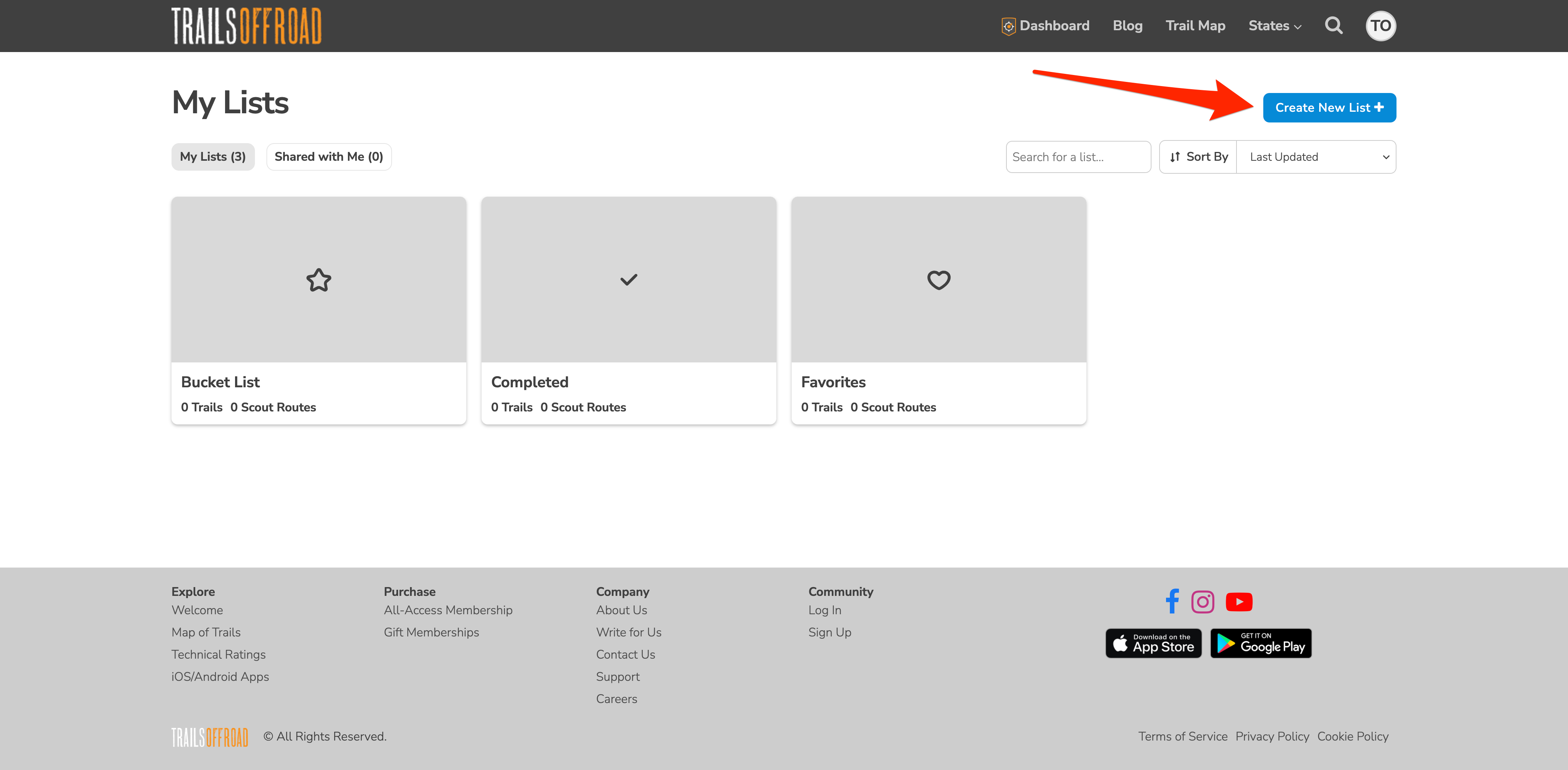The width and height of the screenshot is (1568, 770).
Task: Click the star icon on Bucket List
Action: pyautogui.click(x=318, y=280)
